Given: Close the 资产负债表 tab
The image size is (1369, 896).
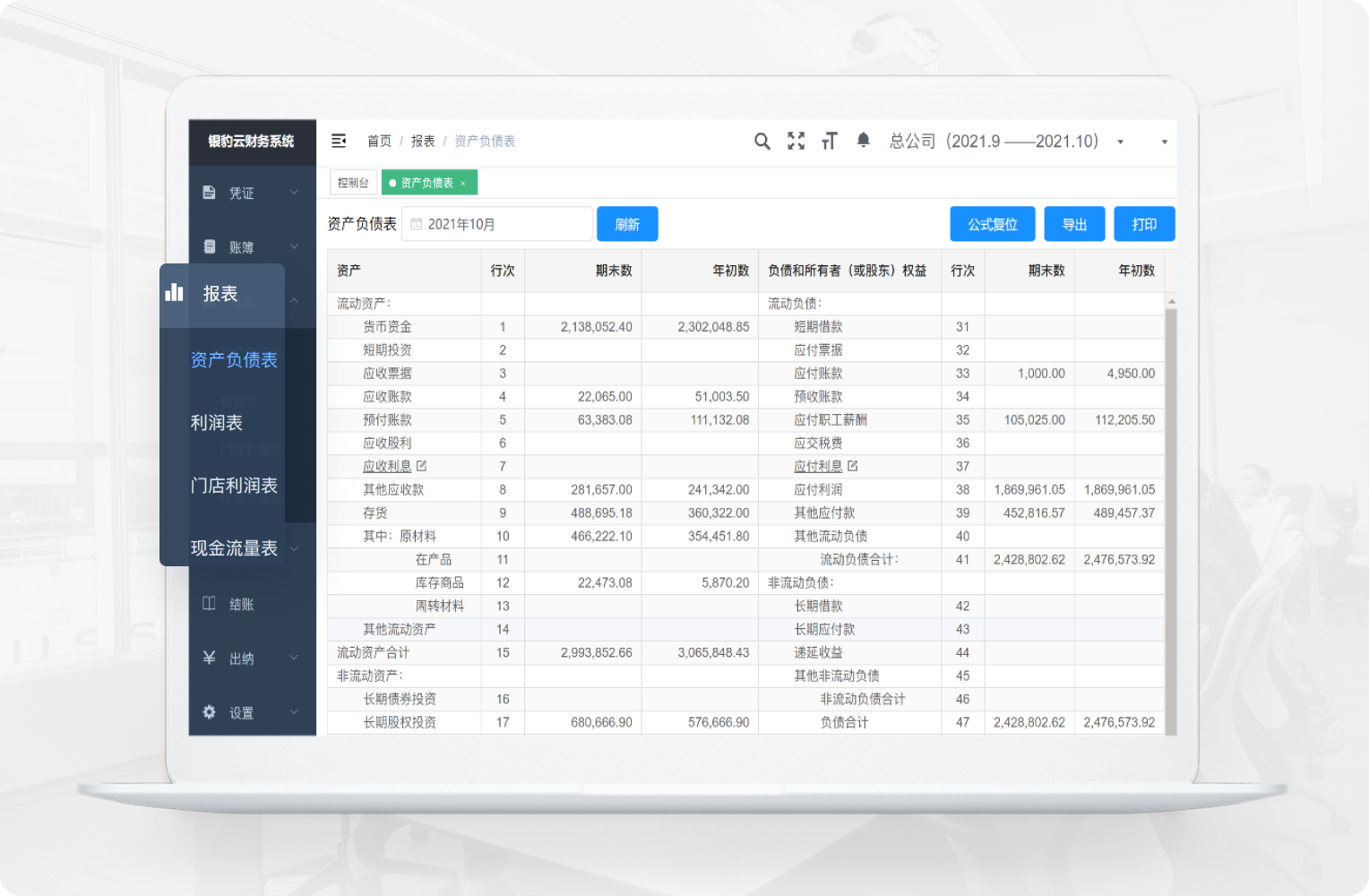Looking at the screenshot, I should click(x=463, y=184).
